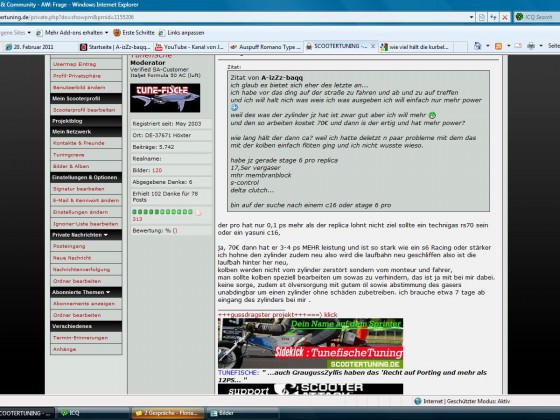Click the YouTube favicon on the YouTube tab
The height and width of the screenshot is (420, 560).
pos(158,47)
